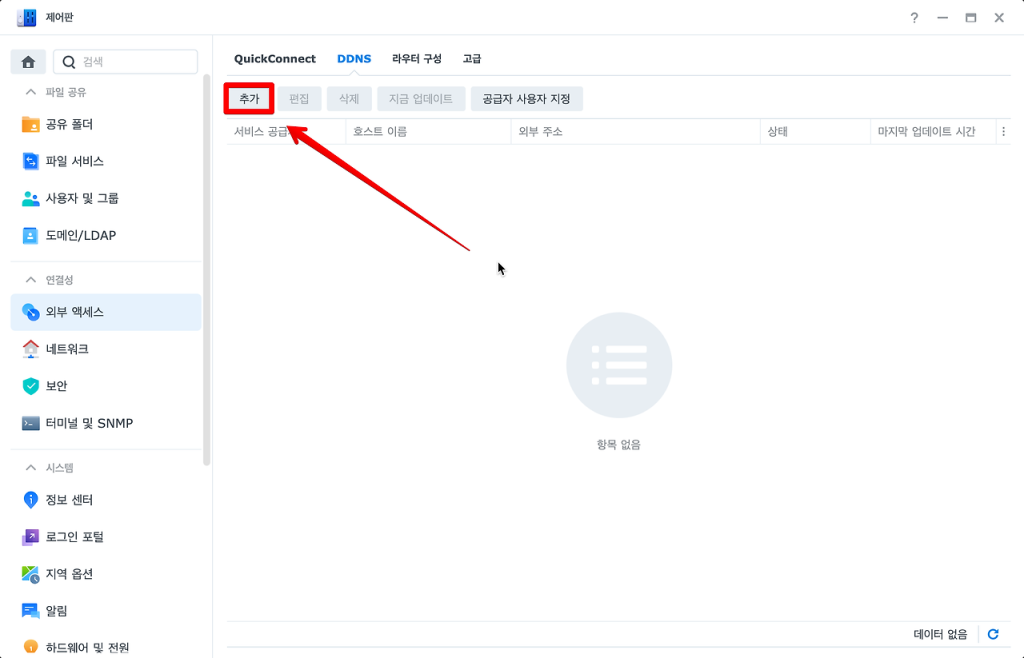1024x658 pixels.
Task: Click the refresh icon at bottom right
Action: 993,634
